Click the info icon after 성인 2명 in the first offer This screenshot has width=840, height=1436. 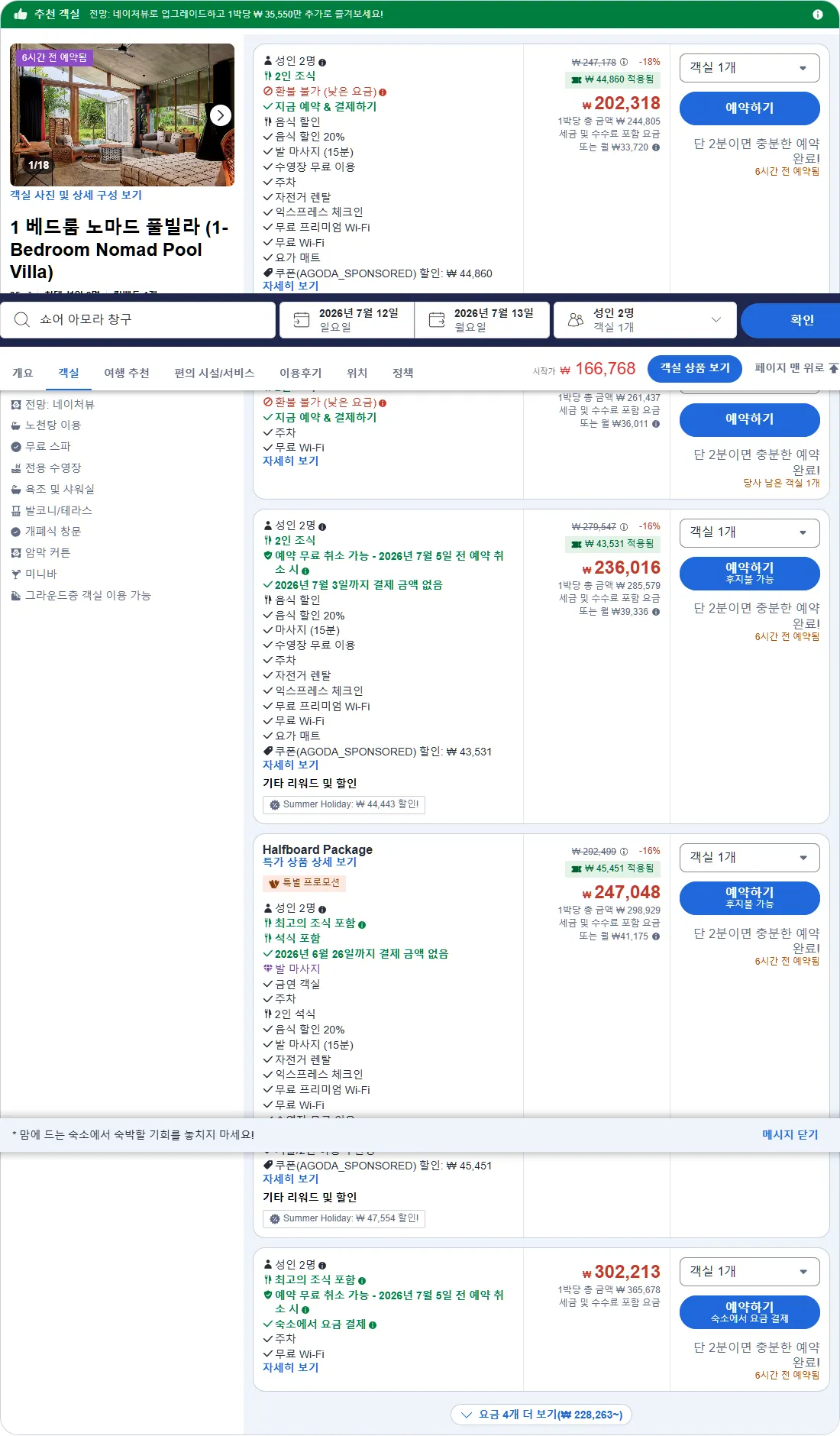tap(322, 63)
